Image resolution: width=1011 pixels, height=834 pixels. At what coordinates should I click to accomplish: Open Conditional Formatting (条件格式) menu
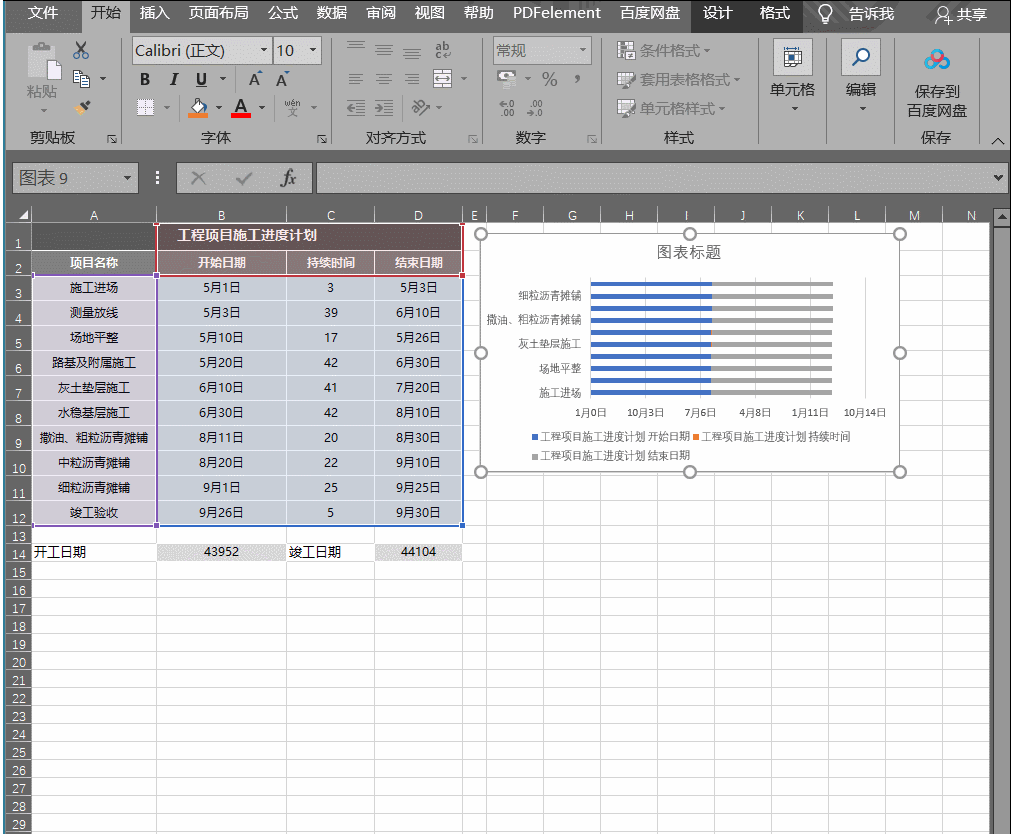[x=663, y=50]
